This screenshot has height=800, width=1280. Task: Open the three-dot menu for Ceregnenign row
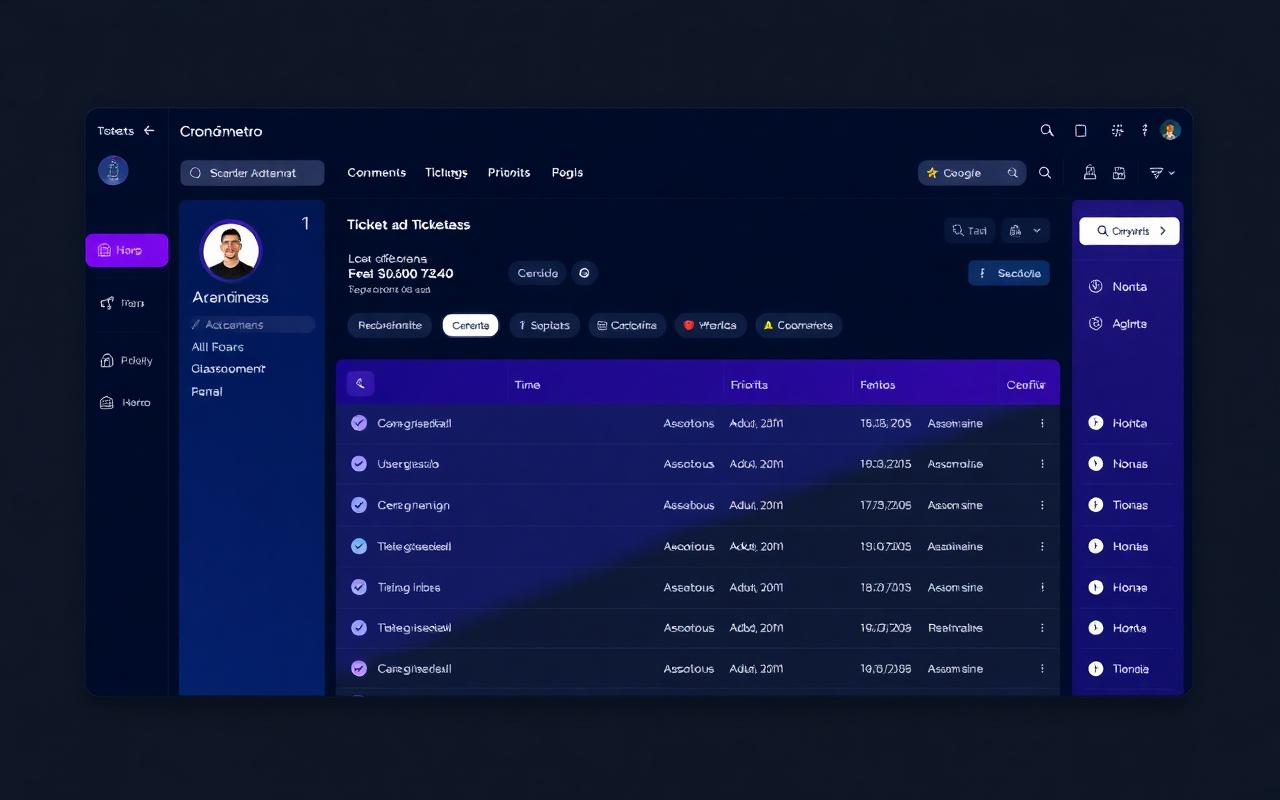pos(1042,505)
